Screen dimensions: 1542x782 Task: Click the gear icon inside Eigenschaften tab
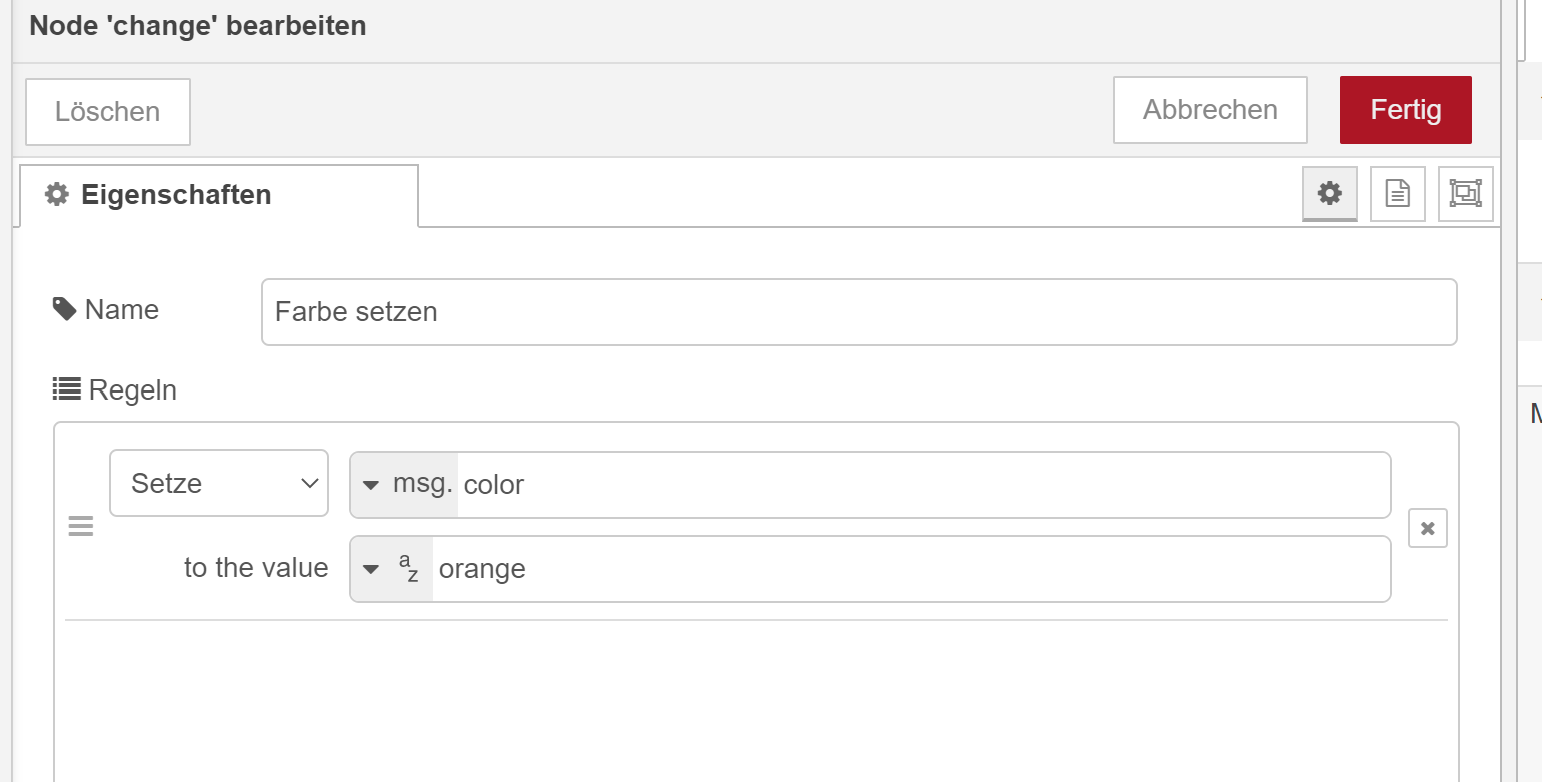tap(57, 195)
